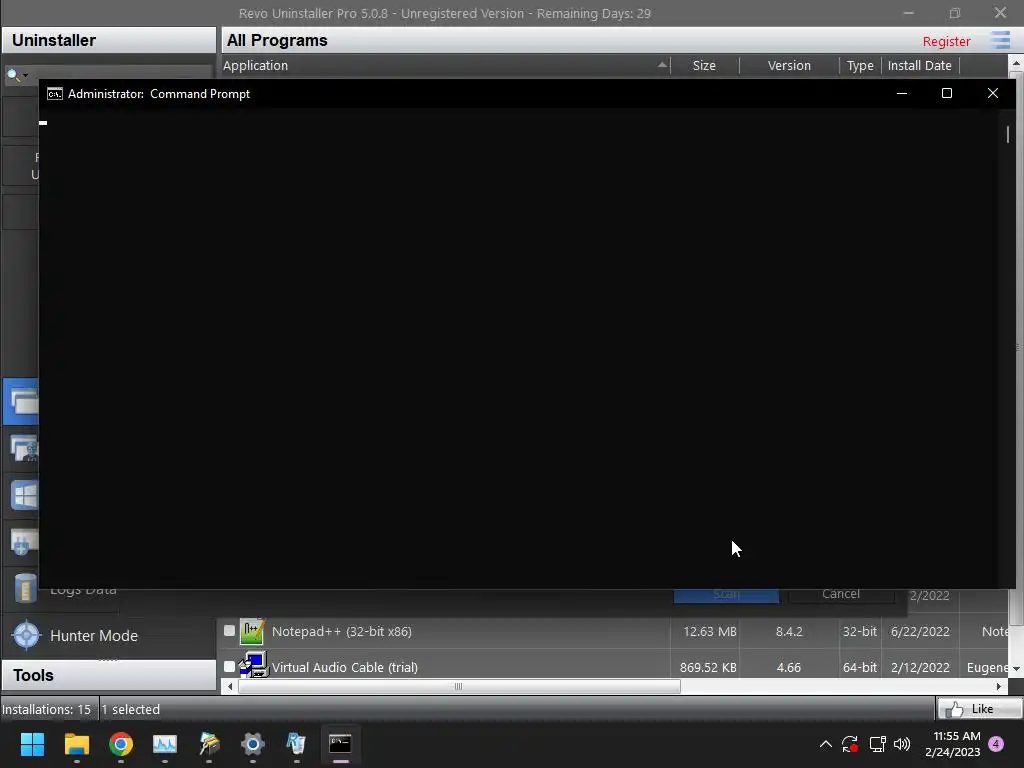Launch Google Chrome from the taskbar
This screenshot has height=768, width=1024.
click(x=121, y=744)
